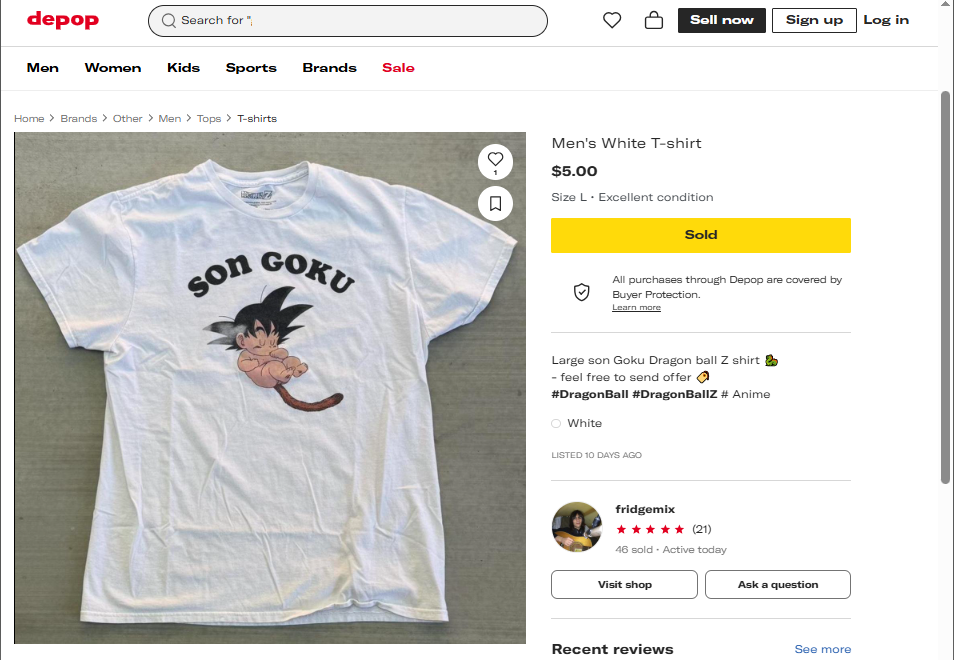Screen dimensions: 954x660
Task: Open the Brands menu
Action: click(x=329, y=68)
